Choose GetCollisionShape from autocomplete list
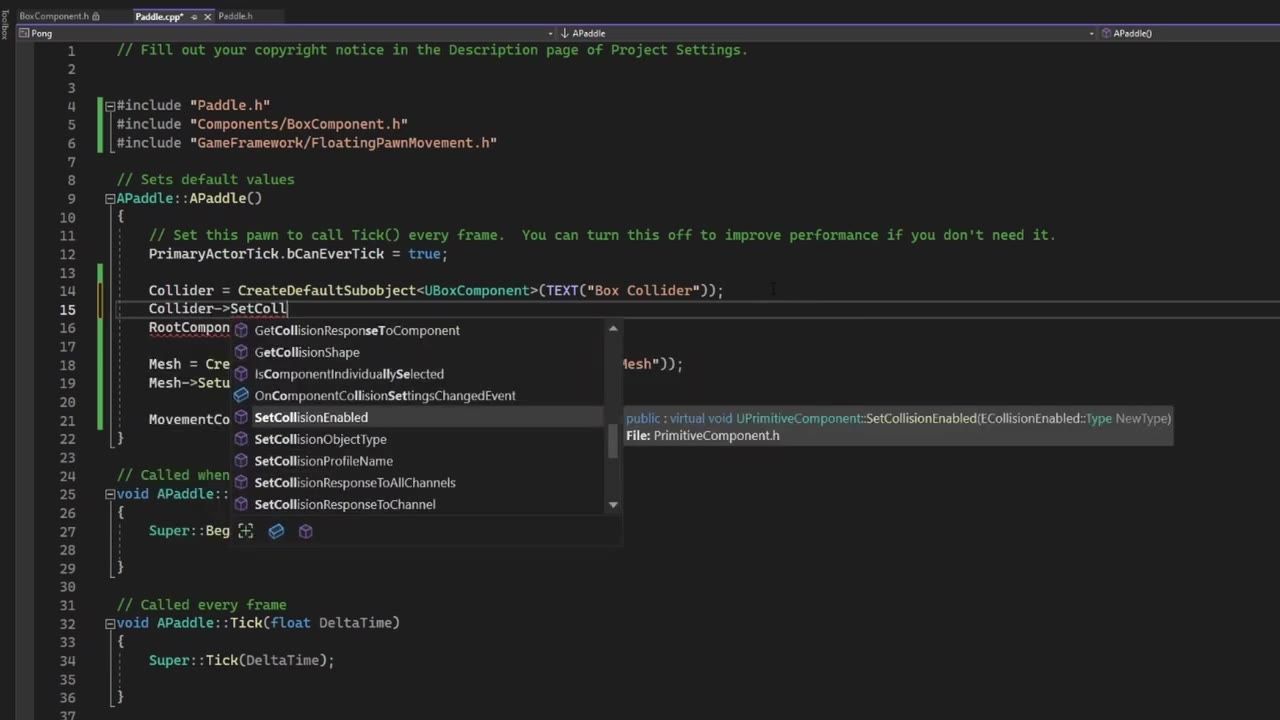Image resolution: width=1280 pixels, height=720 pixels. point(418,352)
